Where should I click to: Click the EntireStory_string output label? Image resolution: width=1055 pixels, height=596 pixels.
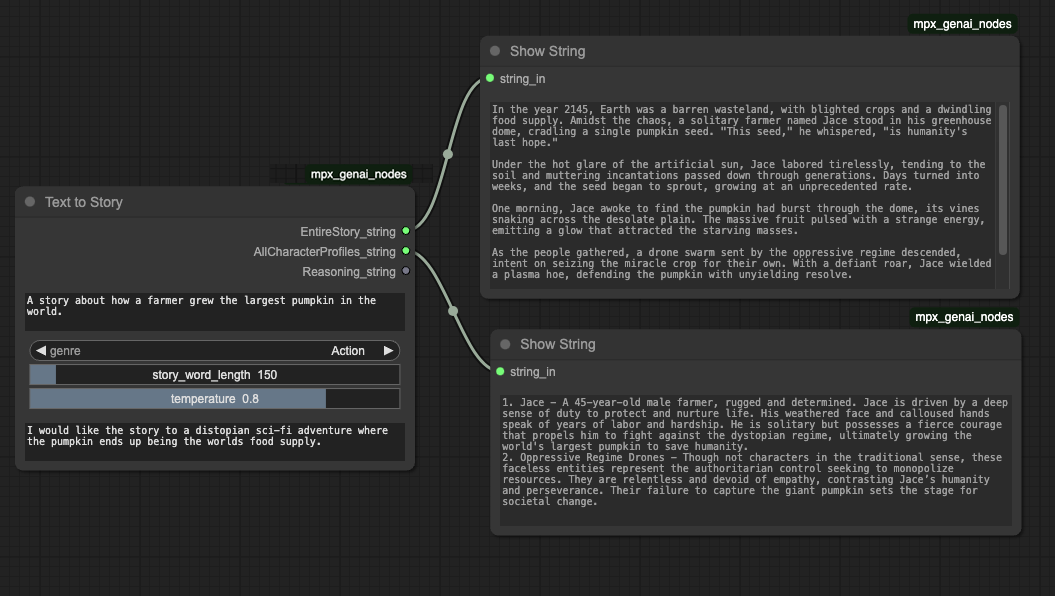348,231
